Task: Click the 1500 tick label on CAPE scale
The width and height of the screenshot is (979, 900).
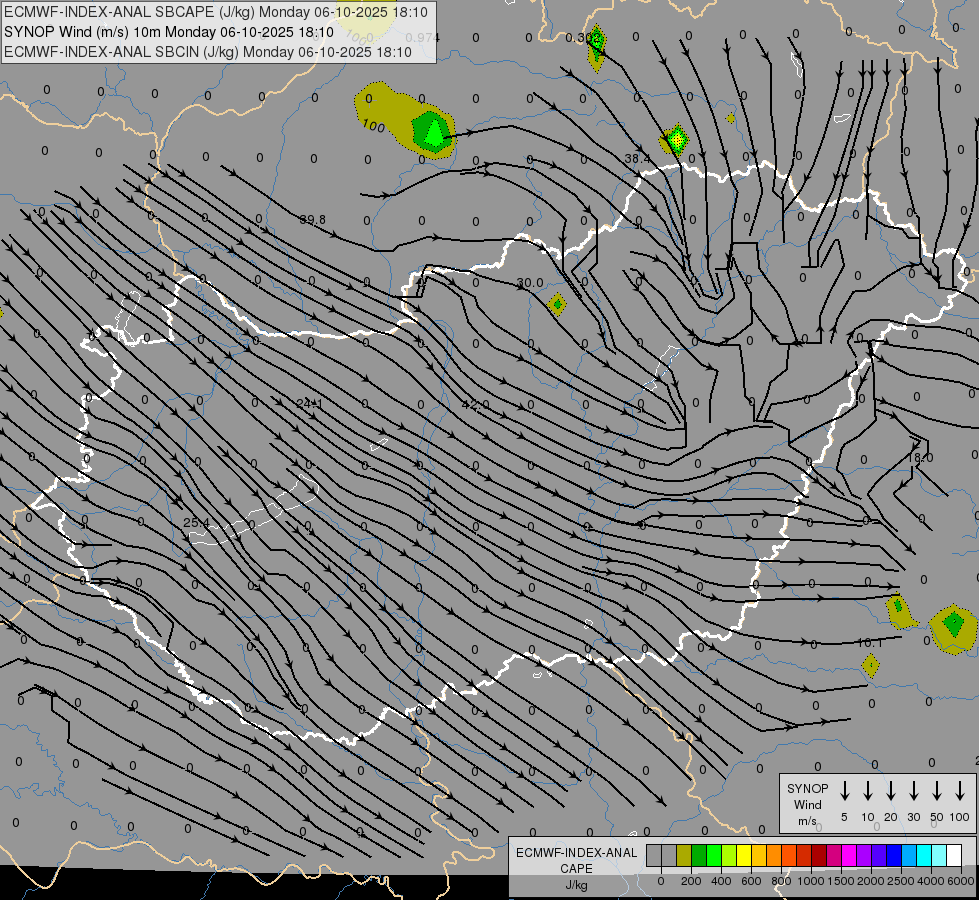Action: 841,881
